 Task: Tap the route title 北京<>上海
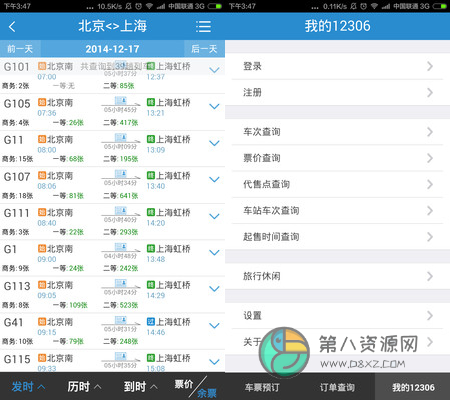point(112,26)
